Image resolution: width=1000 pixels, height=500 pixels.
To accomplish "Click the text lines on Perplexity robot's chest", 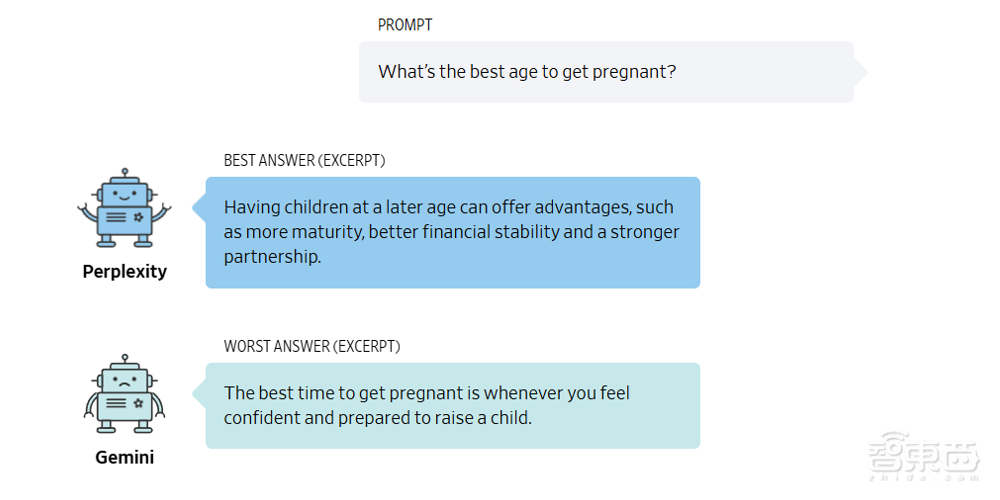I will coord(117,217).
